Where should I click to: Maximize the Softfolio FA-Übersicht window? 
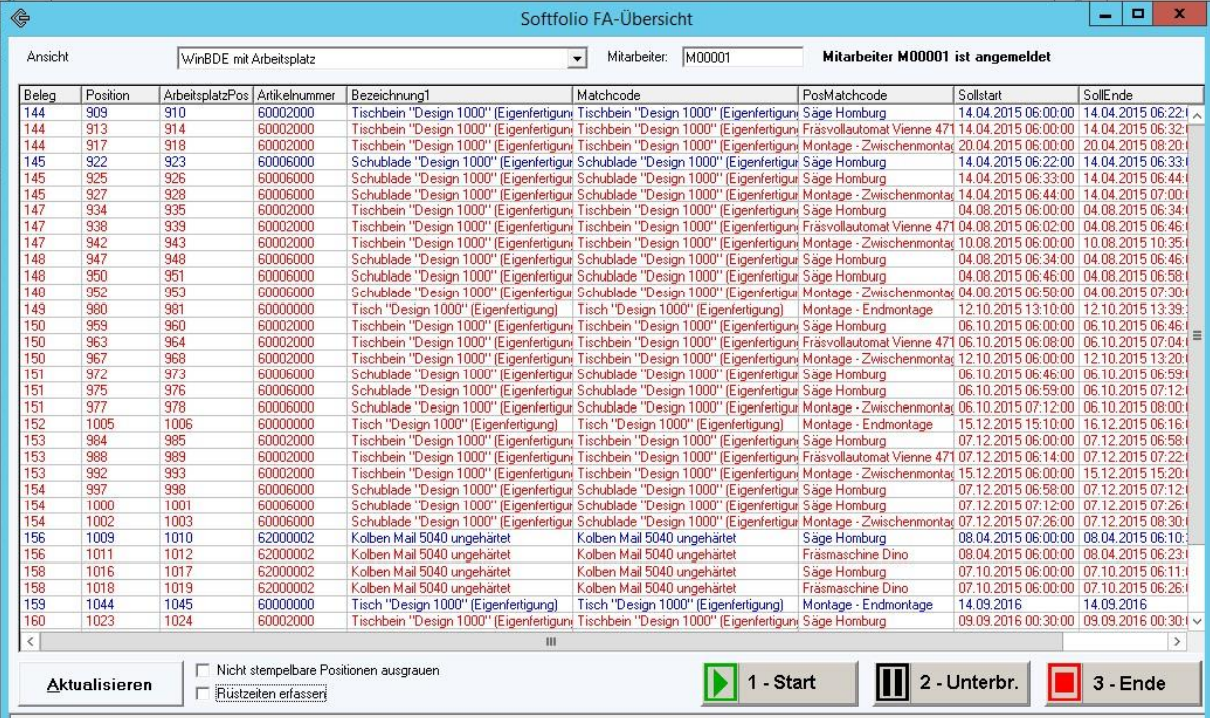(x=1138, y=17)
